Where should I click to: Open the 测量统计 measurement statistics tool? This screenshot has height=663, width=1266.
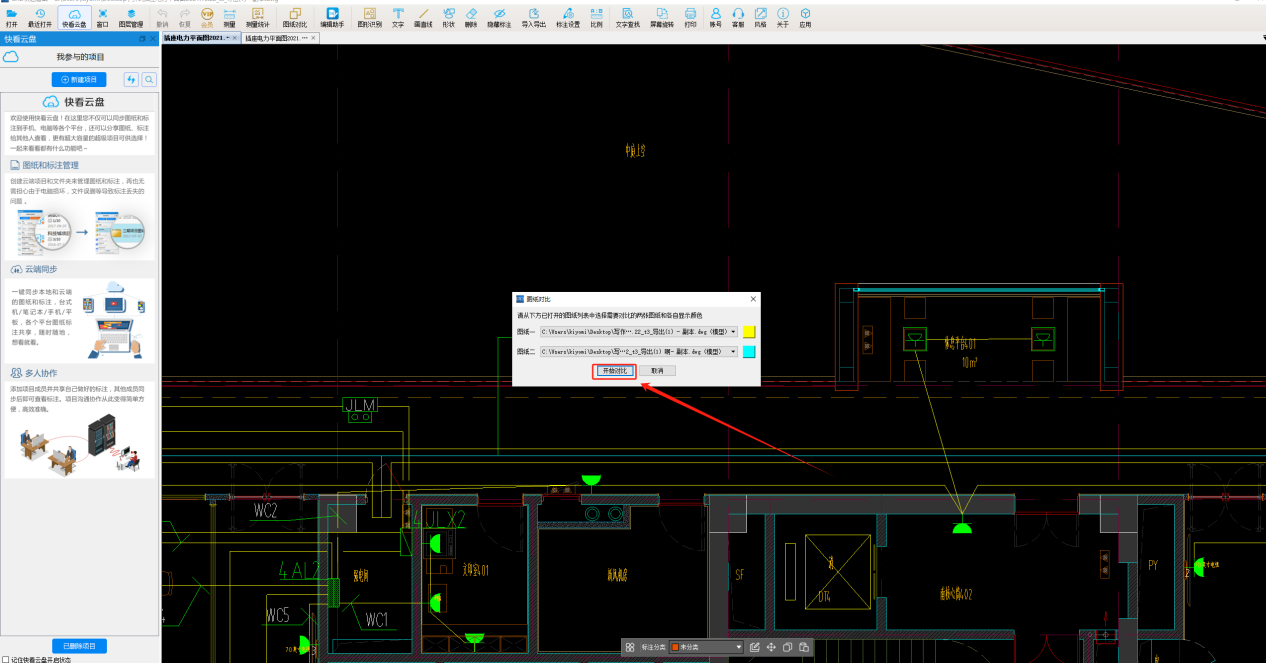(258, 16)
